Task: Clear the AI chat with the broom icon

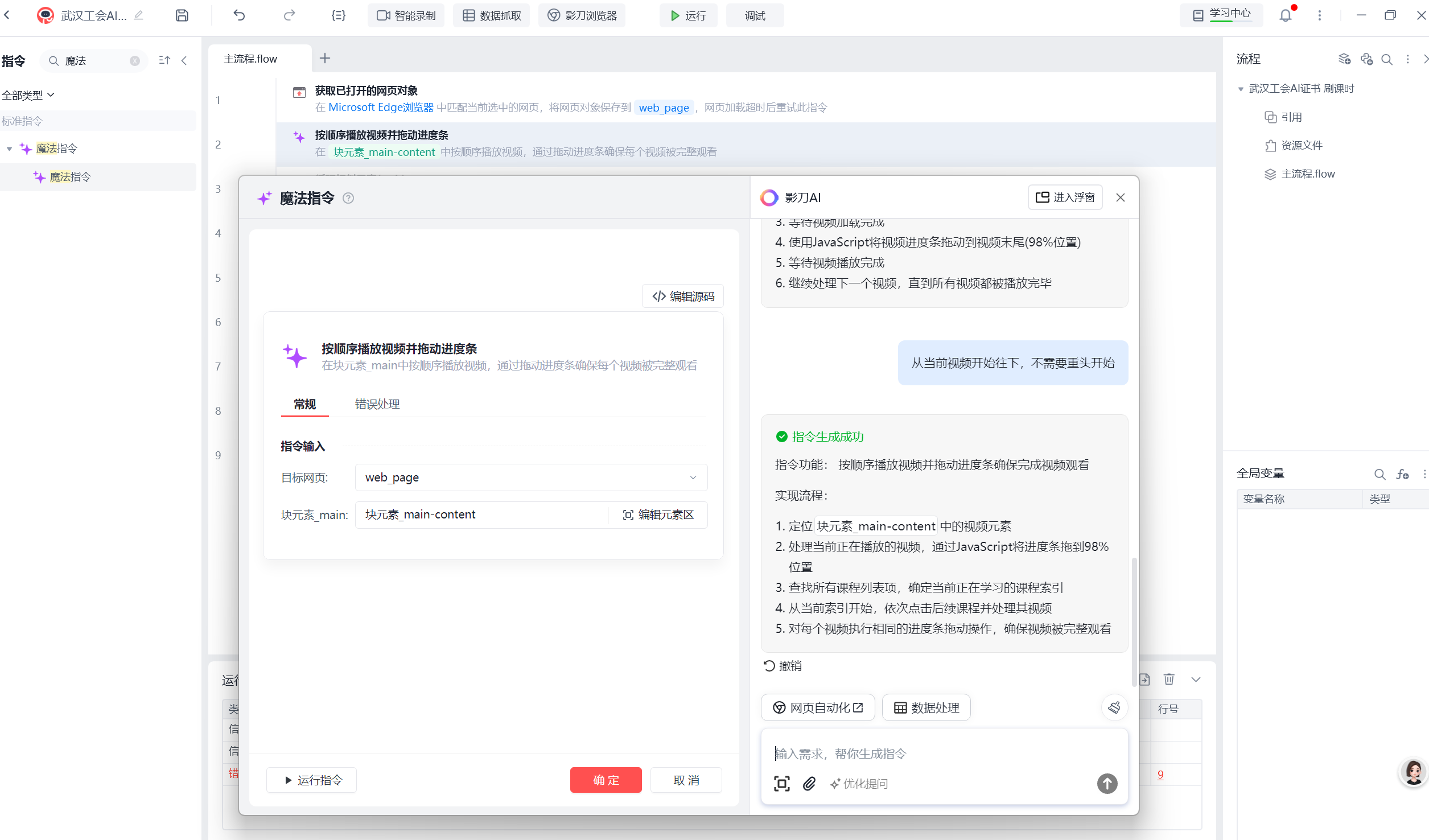Action: pos(1114,707)
